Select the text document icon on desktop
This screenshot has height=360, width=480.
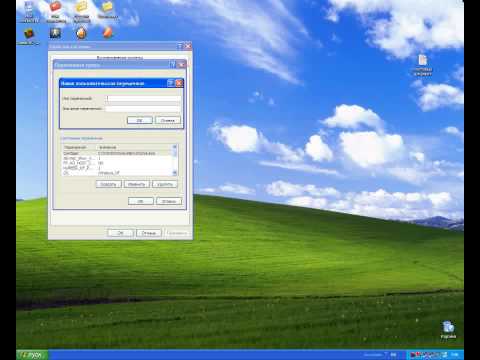pos(423,65)
